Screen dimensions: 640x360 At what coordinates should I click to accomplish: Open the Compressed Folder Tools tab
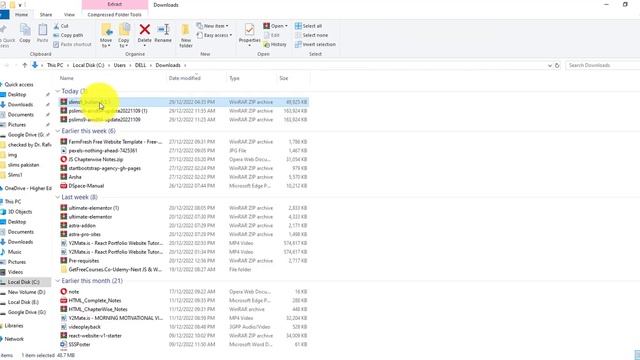[115, 15]
